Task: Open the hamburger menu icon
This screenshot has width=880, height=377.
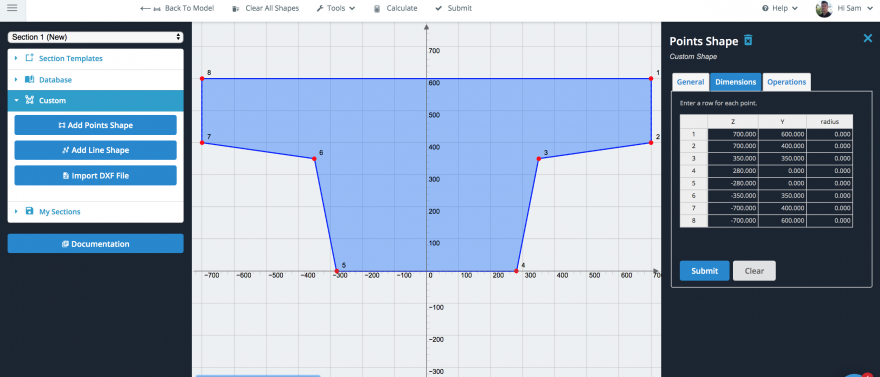Action: [x=12, y=8]
